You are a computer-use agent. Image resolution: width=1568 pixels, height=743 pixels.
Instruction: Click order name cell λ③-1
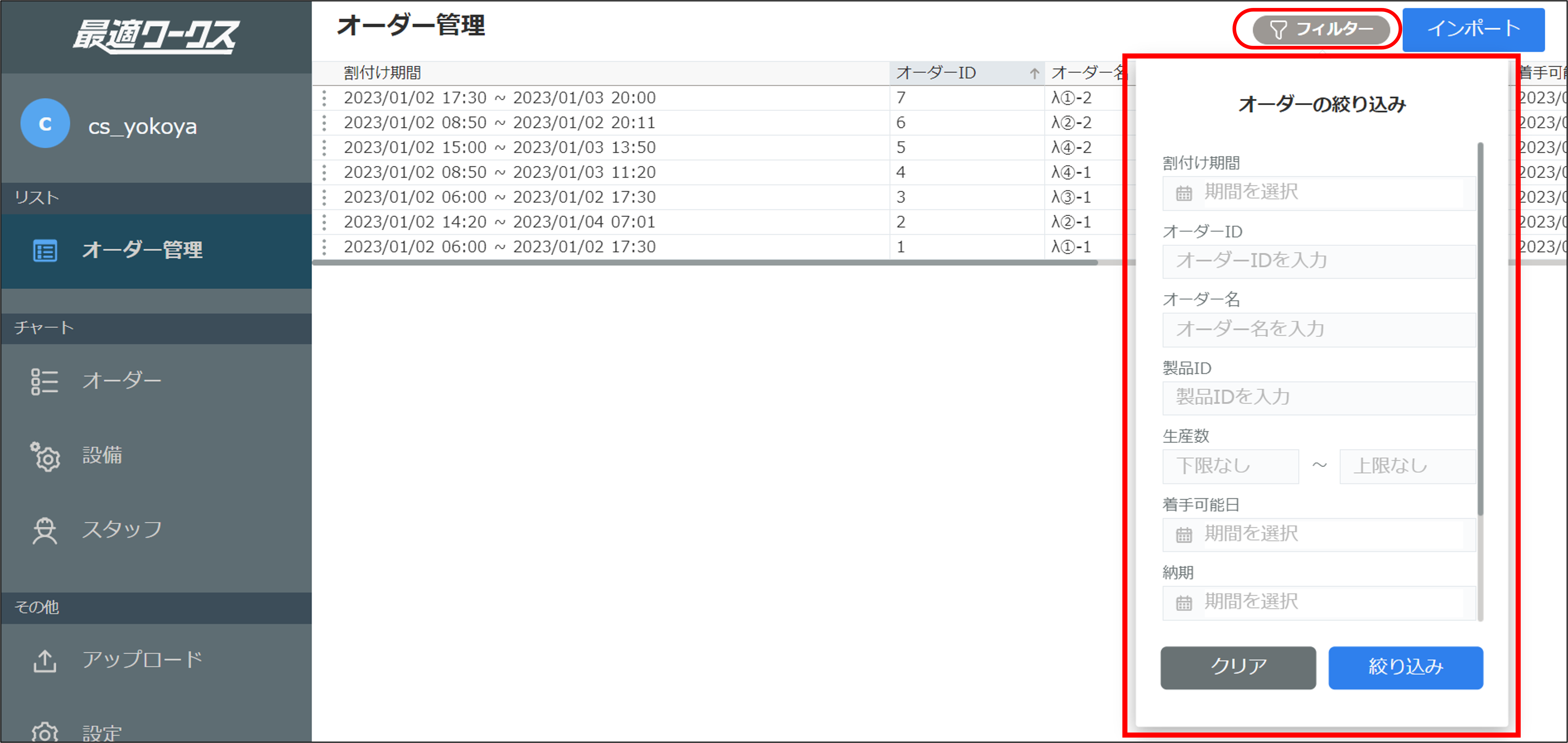point(1071,197)
